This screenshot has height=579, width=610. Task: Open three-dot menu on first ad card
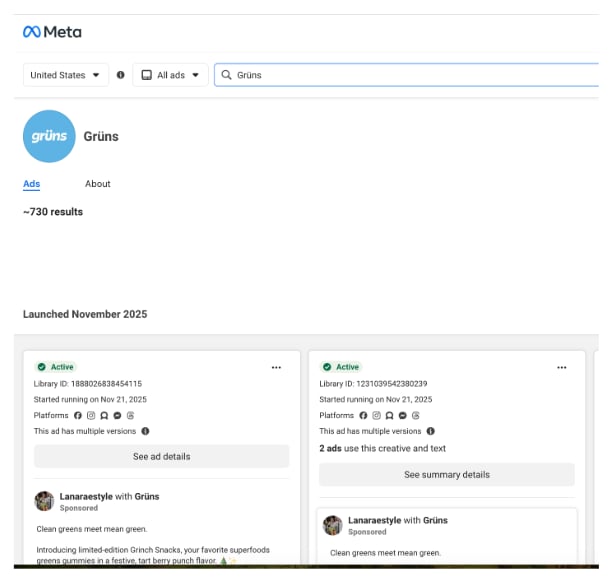click(x=276, y=367)
